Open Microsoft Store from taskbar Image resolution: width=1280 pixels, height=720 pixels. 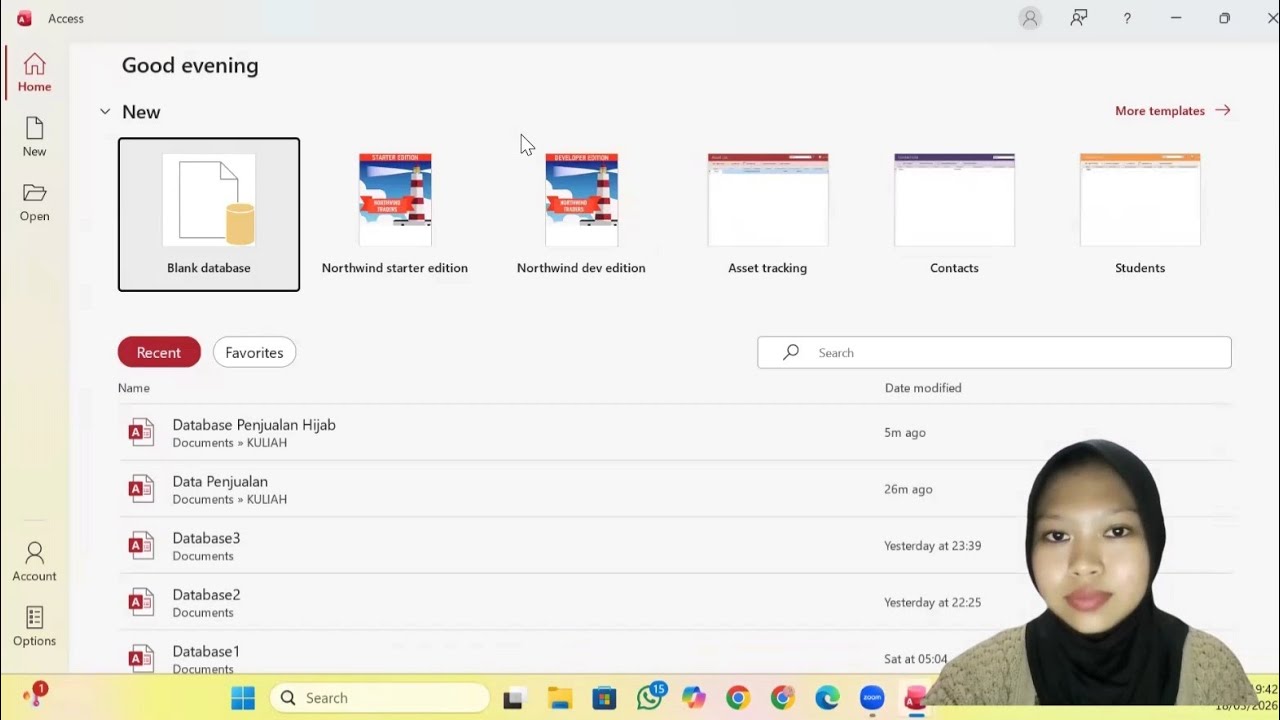pos(604,698)
